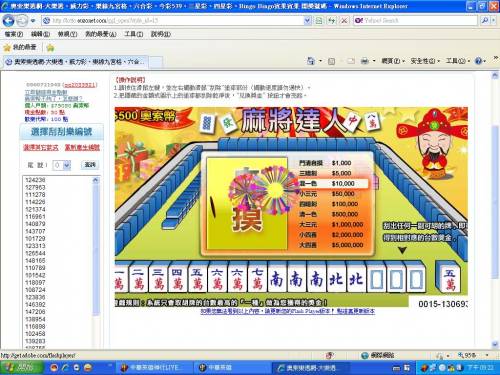This screenshot has width=500, height=375.
Task: Expand the 網頁 page menu dropdown
Action: click(393, 61)
